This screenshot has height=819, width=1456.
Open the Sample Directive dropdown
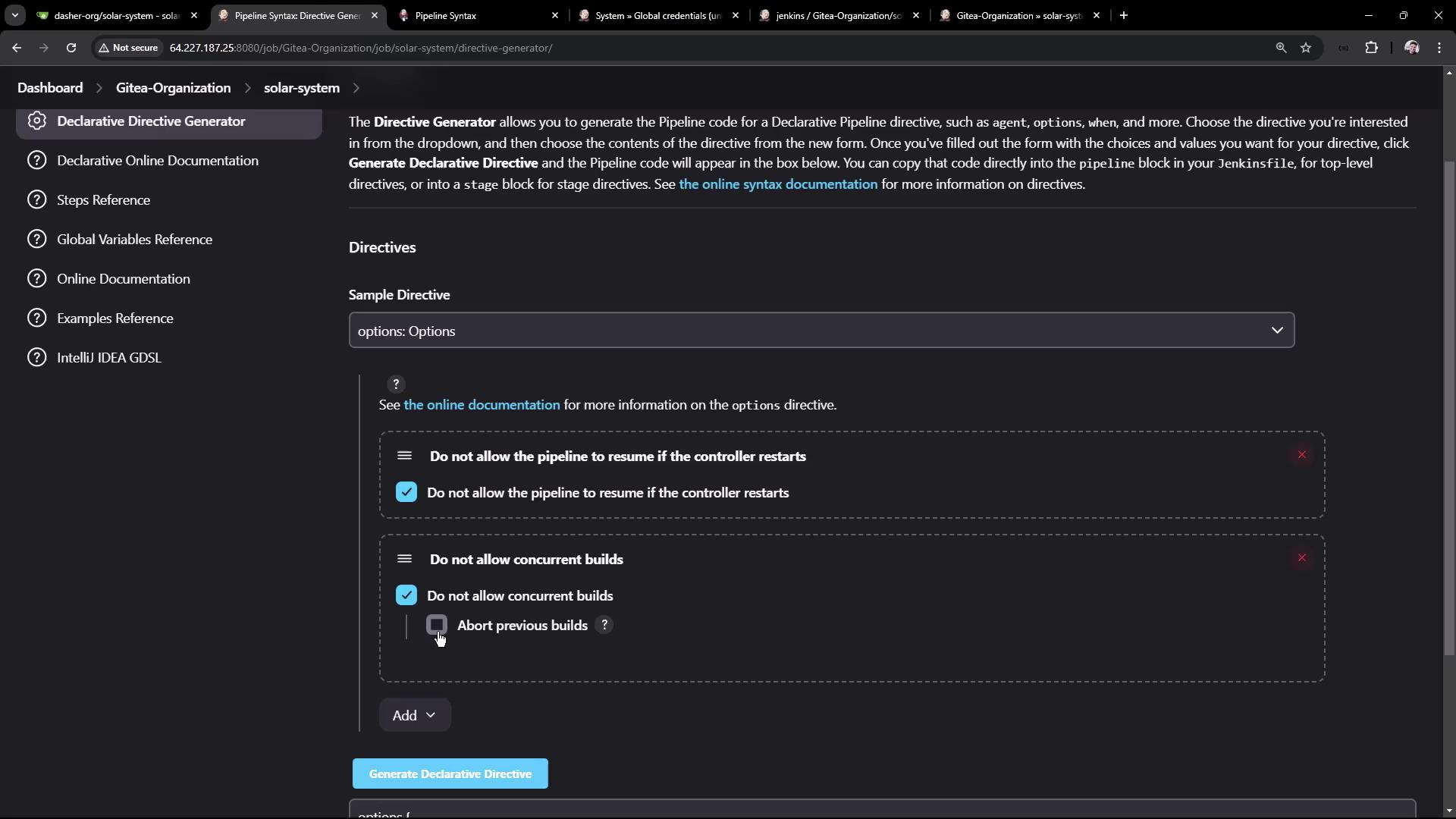tap(821, 331)
